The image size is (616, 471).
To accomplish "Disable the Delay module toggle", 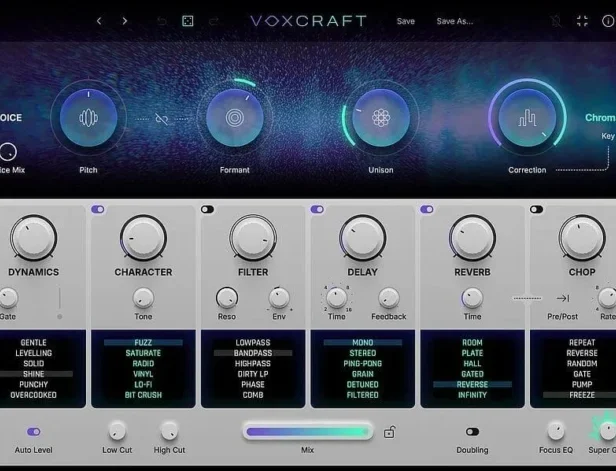I will click(317, 209).
